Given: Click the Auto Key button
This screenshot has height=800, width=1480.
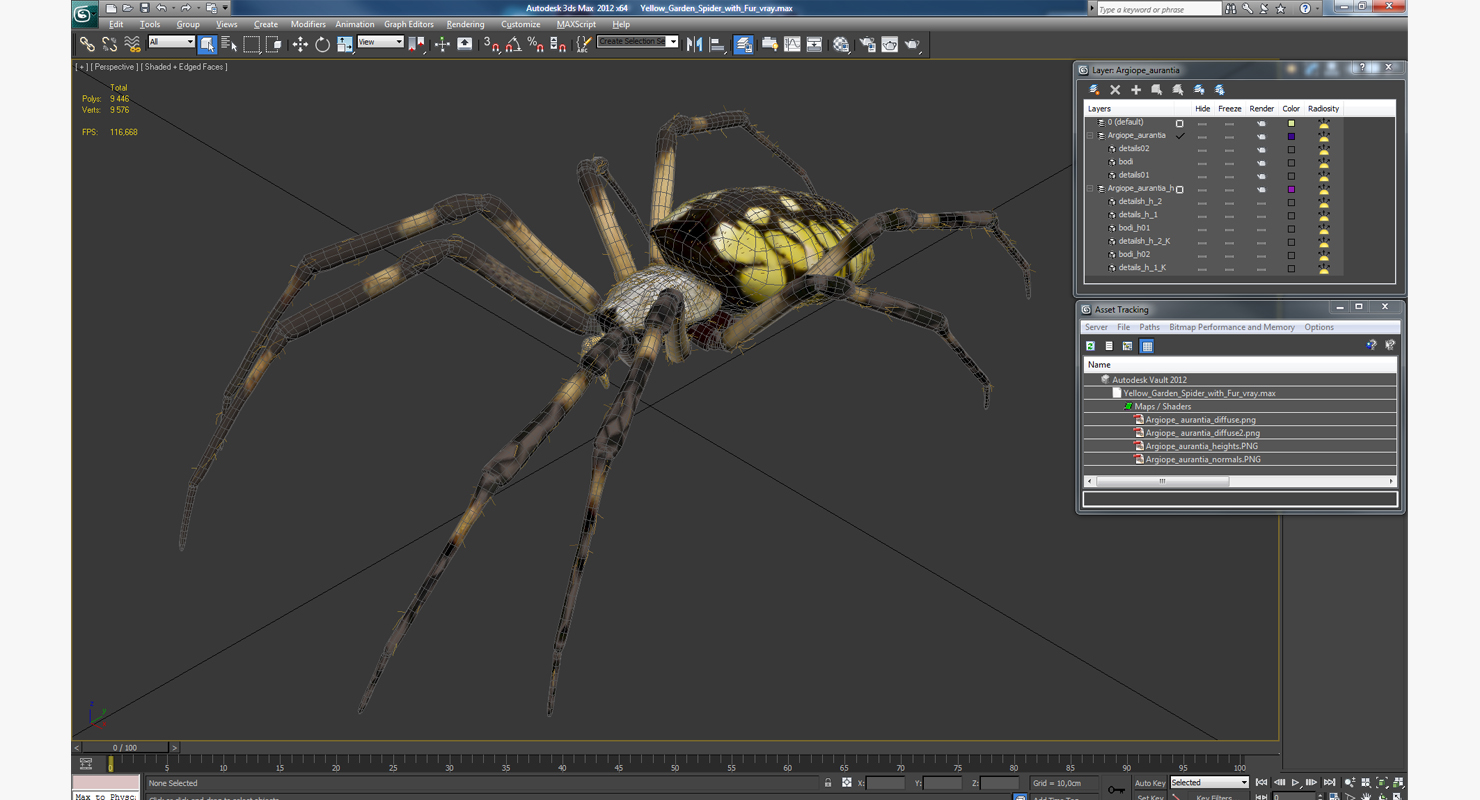Looking at the screenshot, I should pos(1150,783).
